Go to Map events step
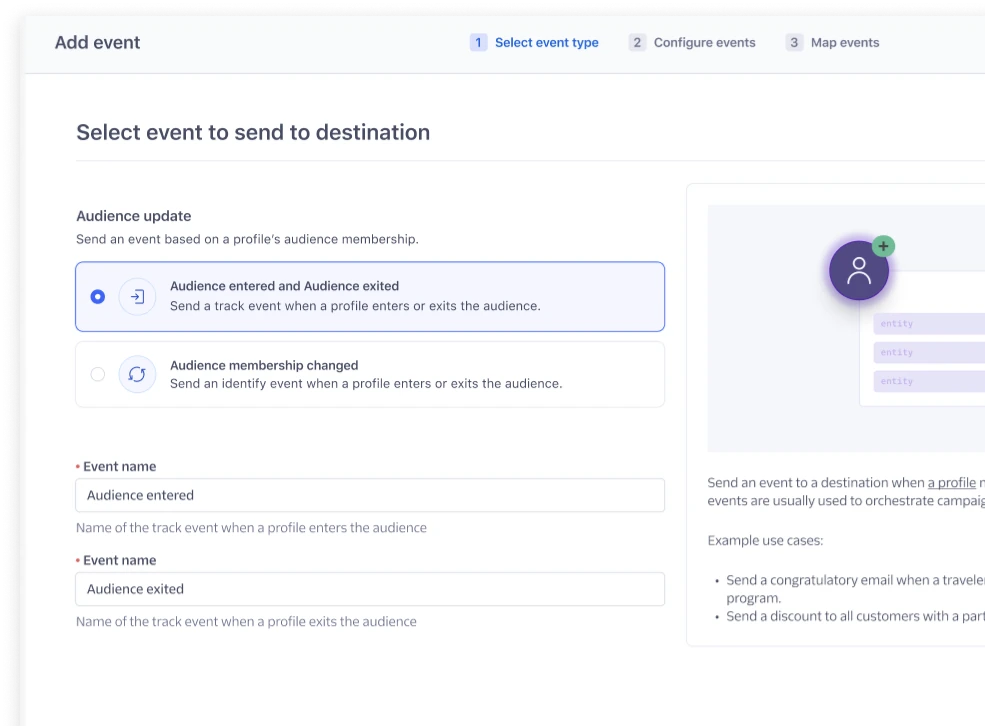This screenshot has width=985, height=726. tap(832, 43)
